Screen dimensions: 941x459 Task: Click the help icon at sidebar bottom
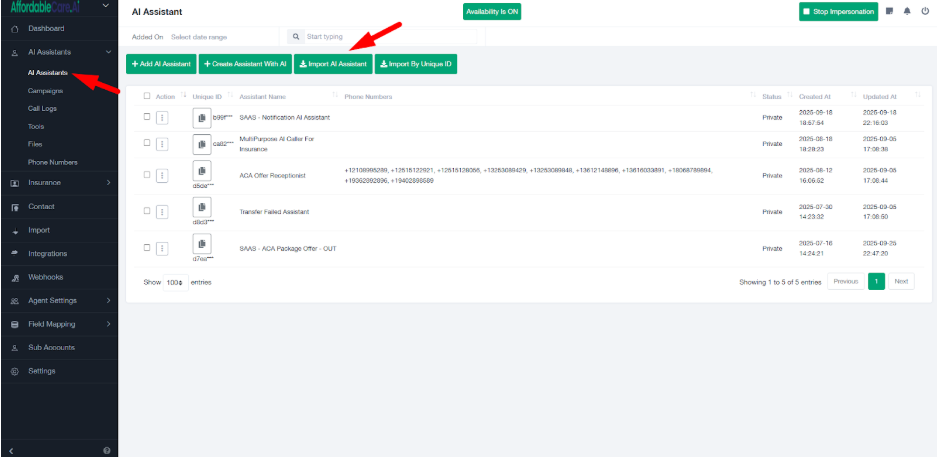click(x=106, y=451)
